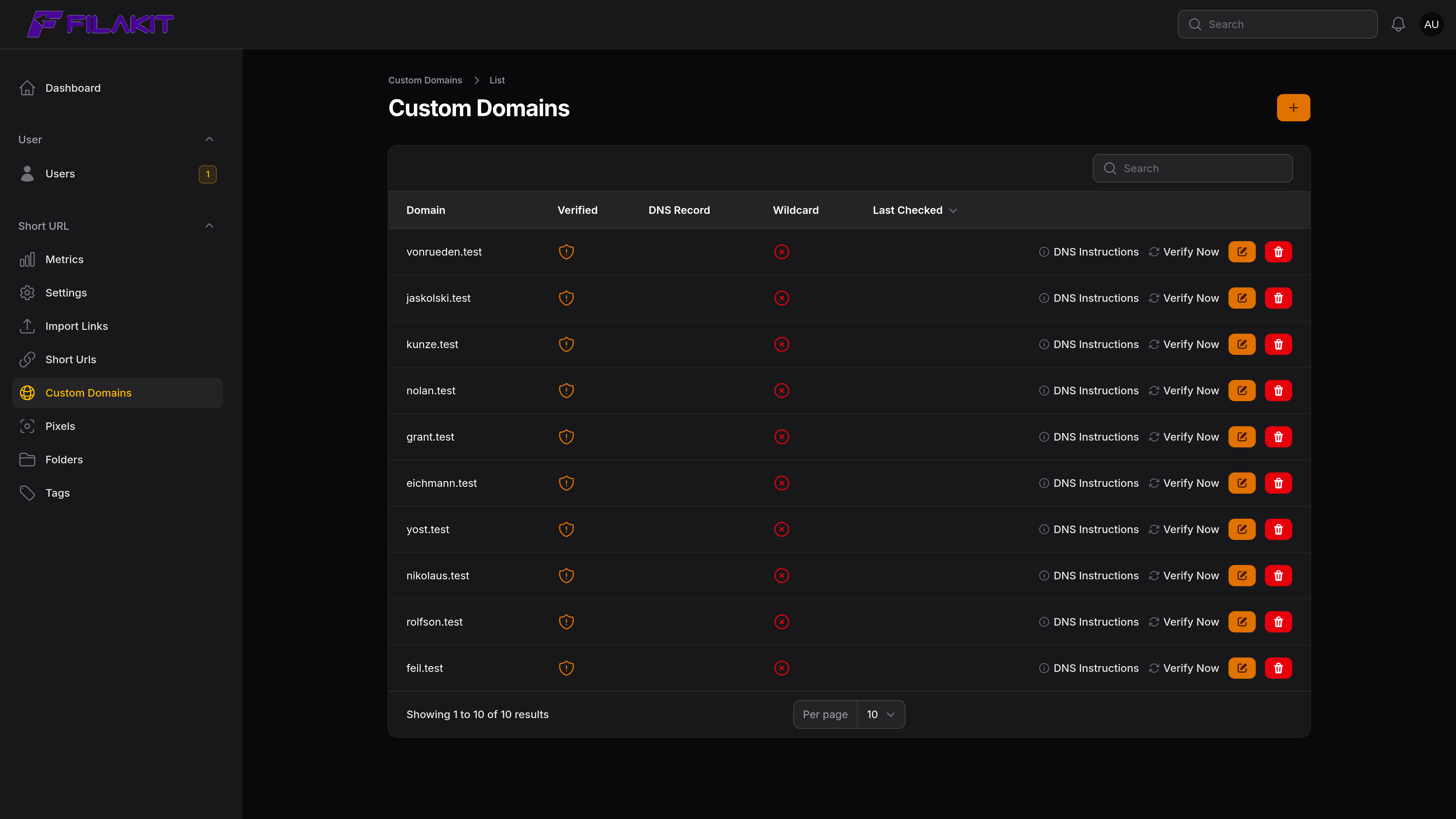Edit the eichmann.test domain

pos(1242,483)
